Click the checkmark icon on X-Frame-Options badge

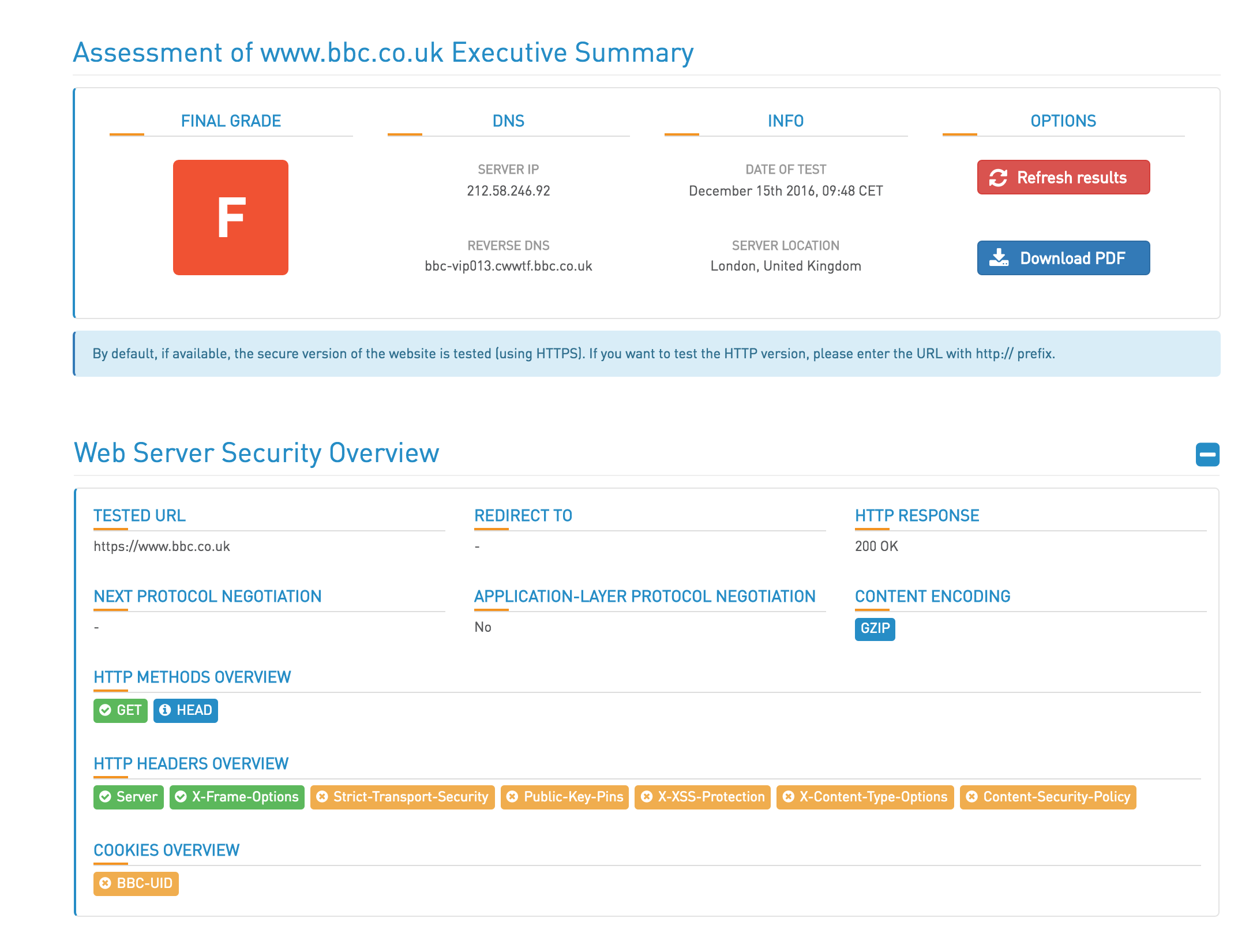181,797
